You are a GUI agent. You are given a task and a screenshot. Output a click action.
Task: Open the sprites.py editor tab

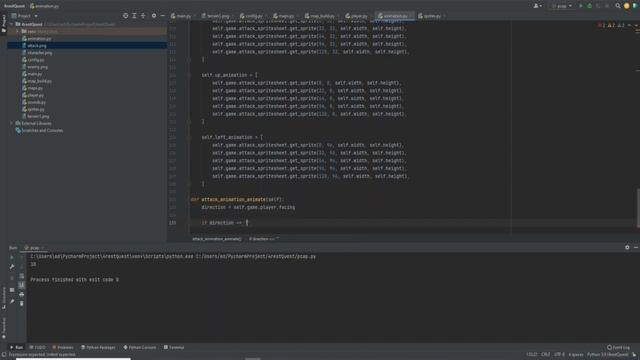(430, 16)
